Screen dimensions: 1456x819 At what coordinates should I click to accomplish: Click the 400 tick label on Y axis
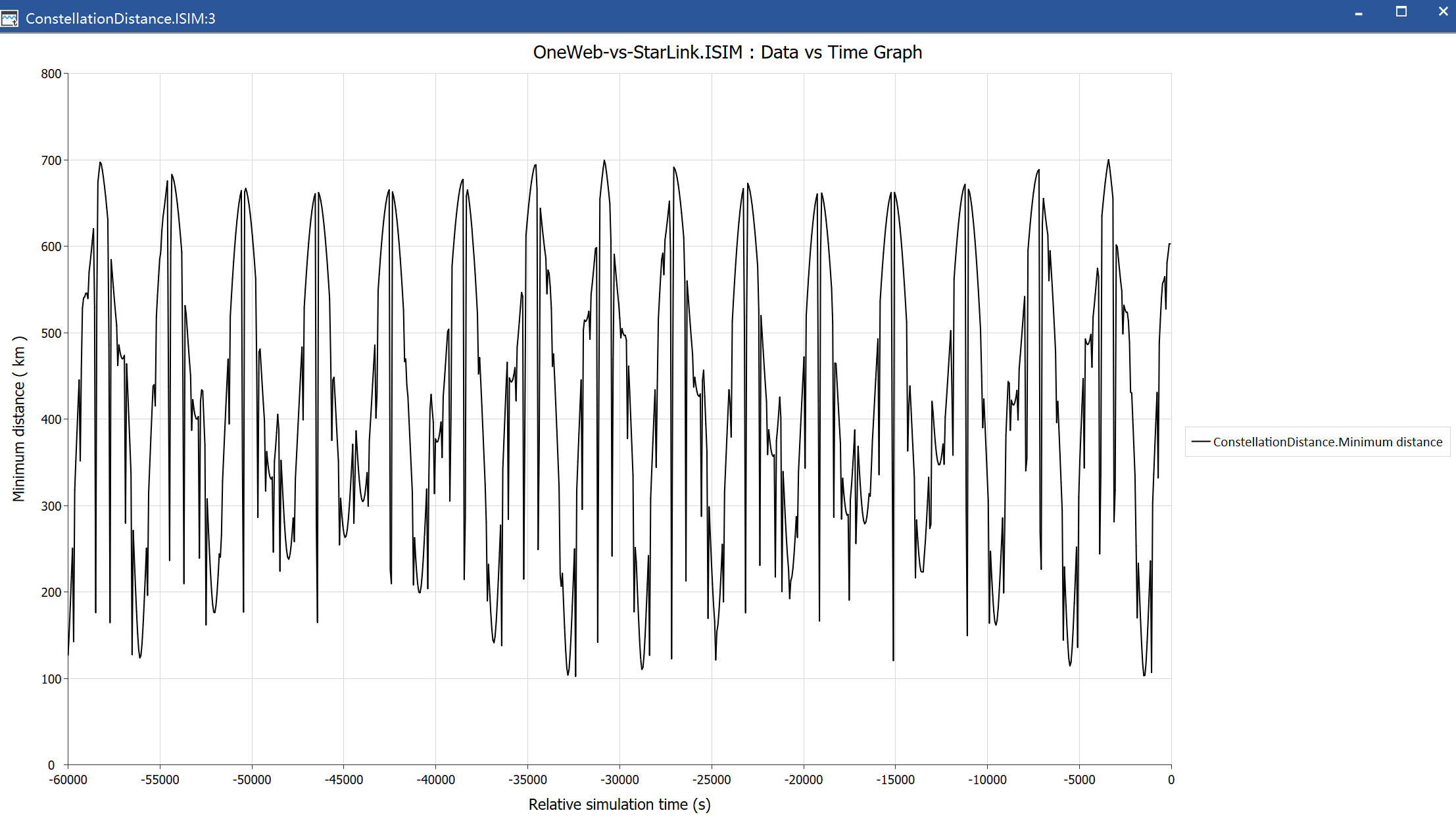(x=51, y=419)
